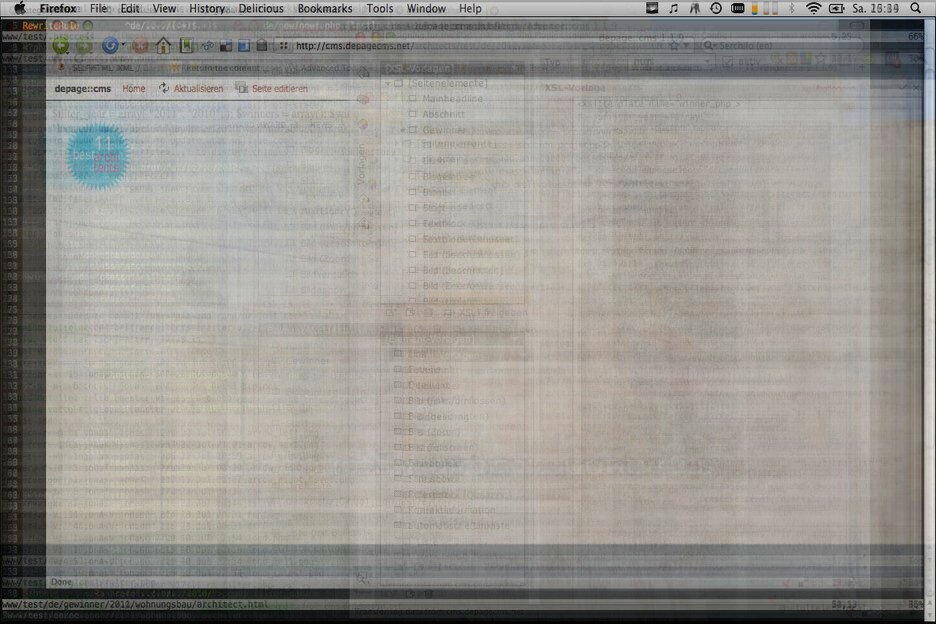Open the reload button dropdown arrow

123,45
